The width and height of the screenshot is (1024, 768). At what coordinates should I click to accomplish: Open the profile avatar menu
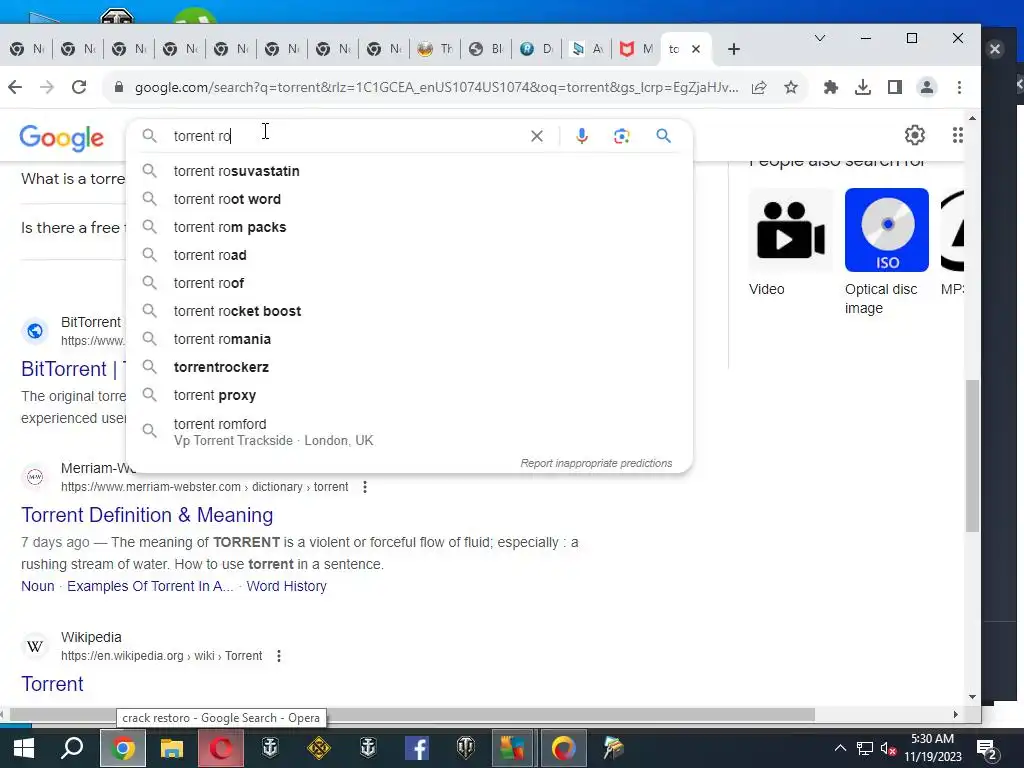tap(927, 87)
